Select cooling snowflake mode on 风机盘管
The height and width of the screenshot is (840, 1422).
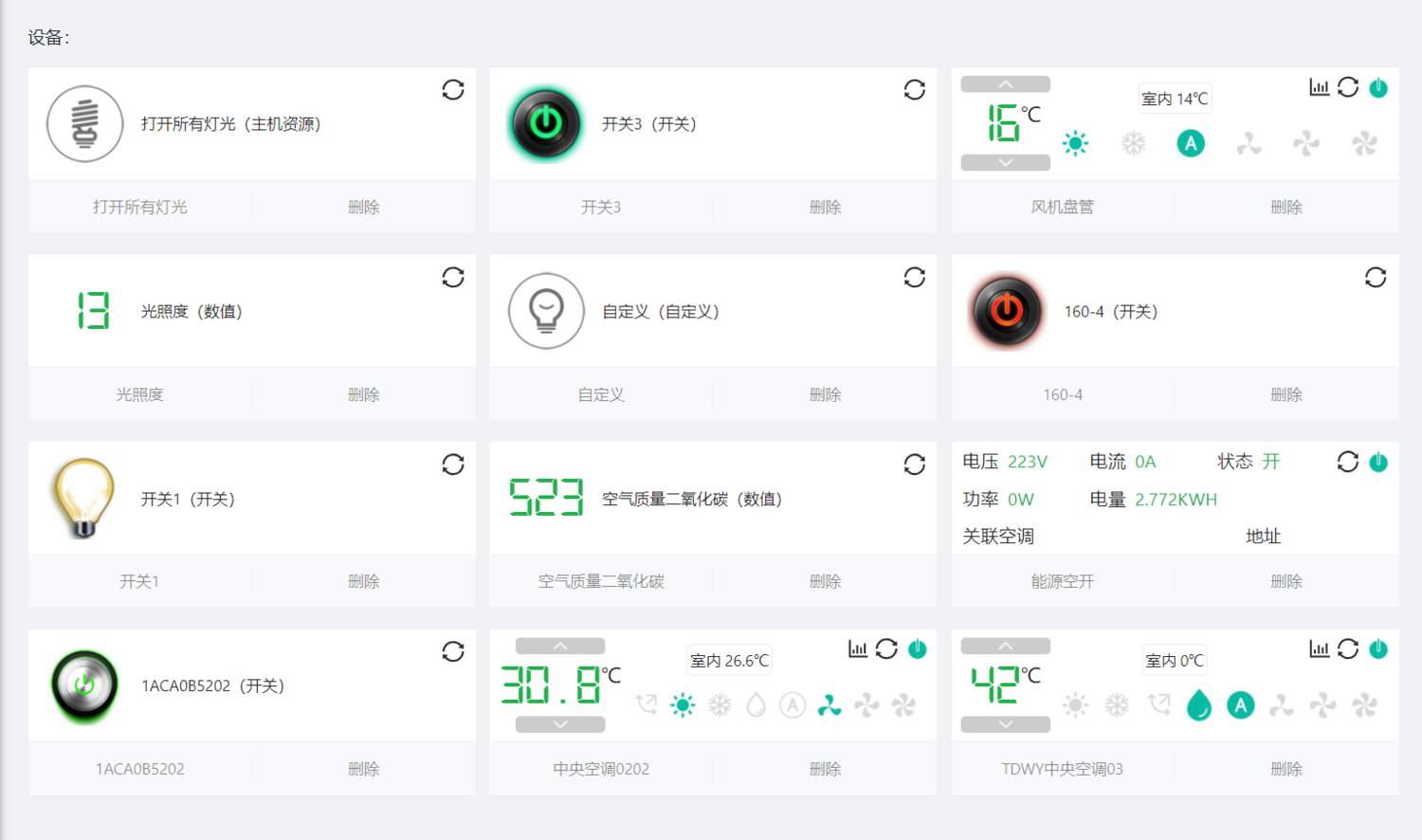(1133, 143)
